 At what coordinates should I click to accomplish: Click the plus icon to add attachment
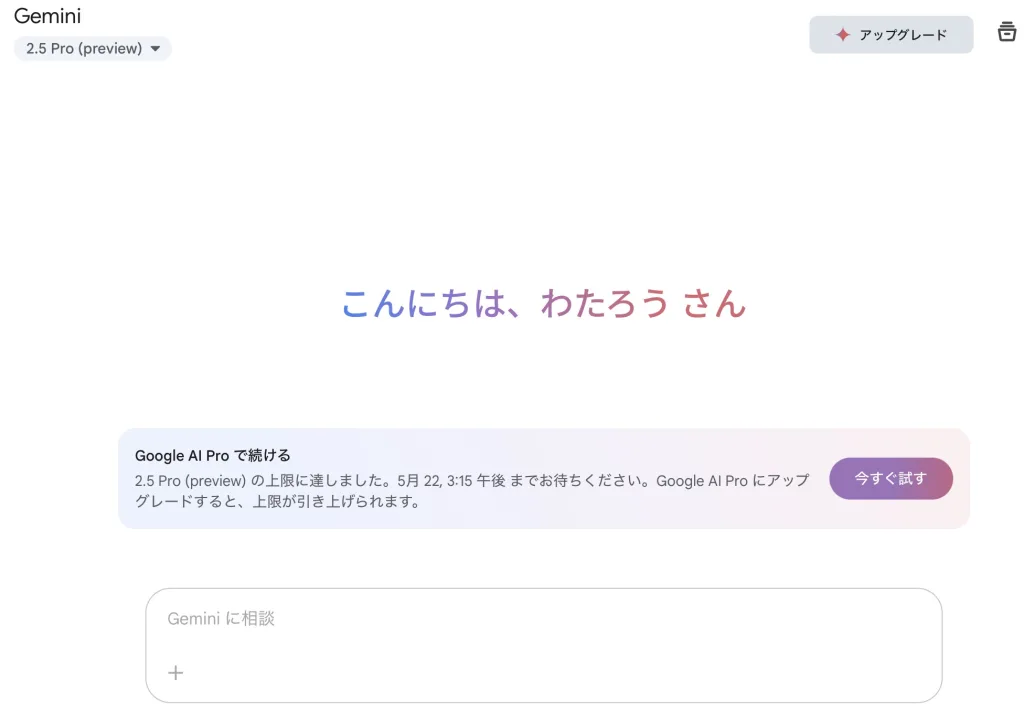tap(176, 672)
